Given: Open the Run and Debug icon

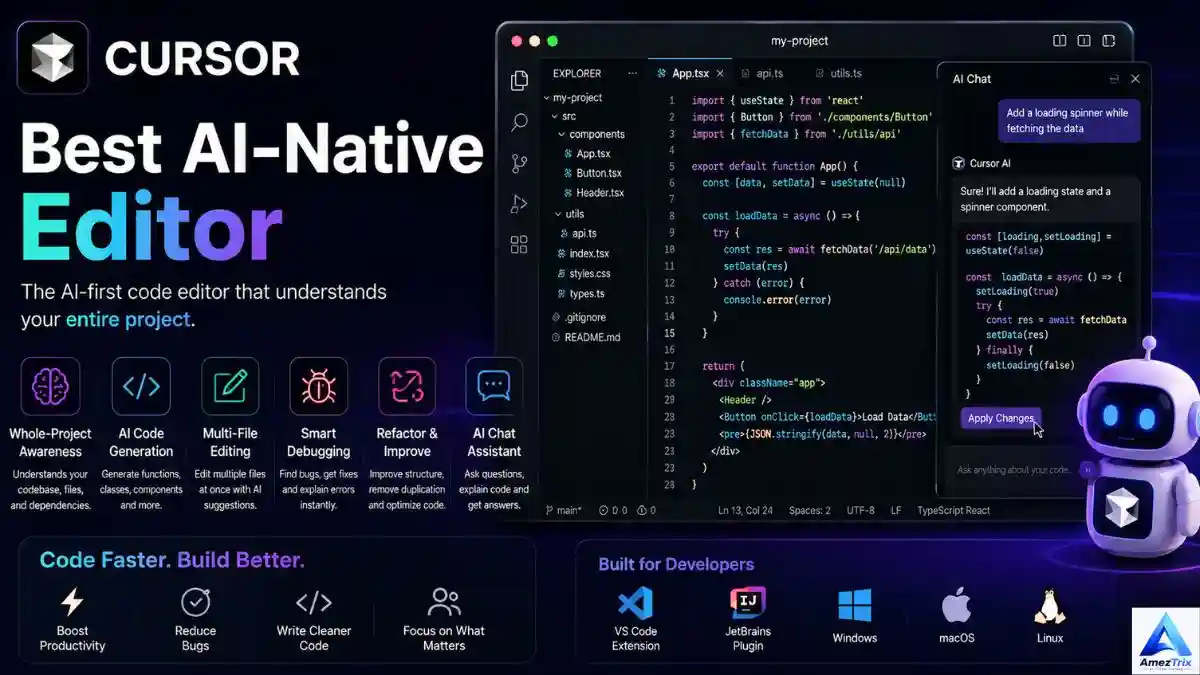Looking at the screenshot, I should click(x=519, y=203).
